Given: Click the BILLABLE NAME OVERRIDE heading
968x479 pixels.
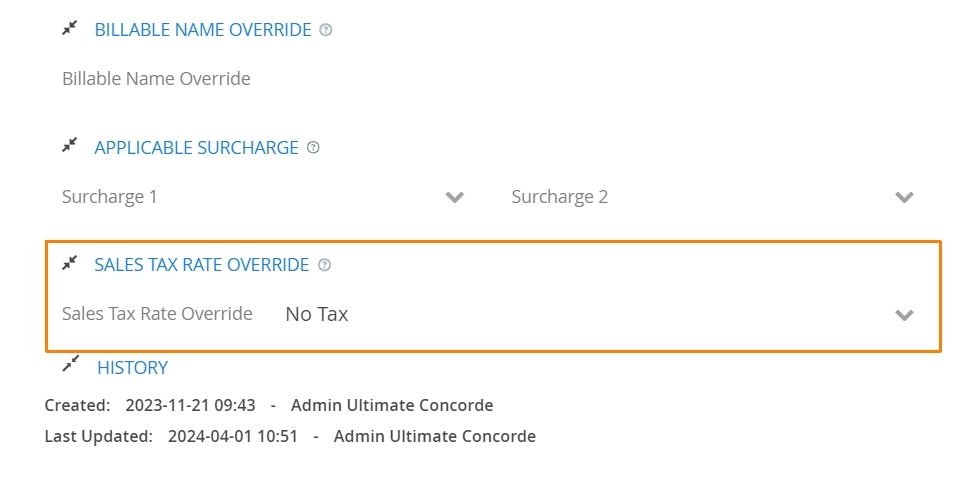Looking at the screenshot, I should coord(203,30).
